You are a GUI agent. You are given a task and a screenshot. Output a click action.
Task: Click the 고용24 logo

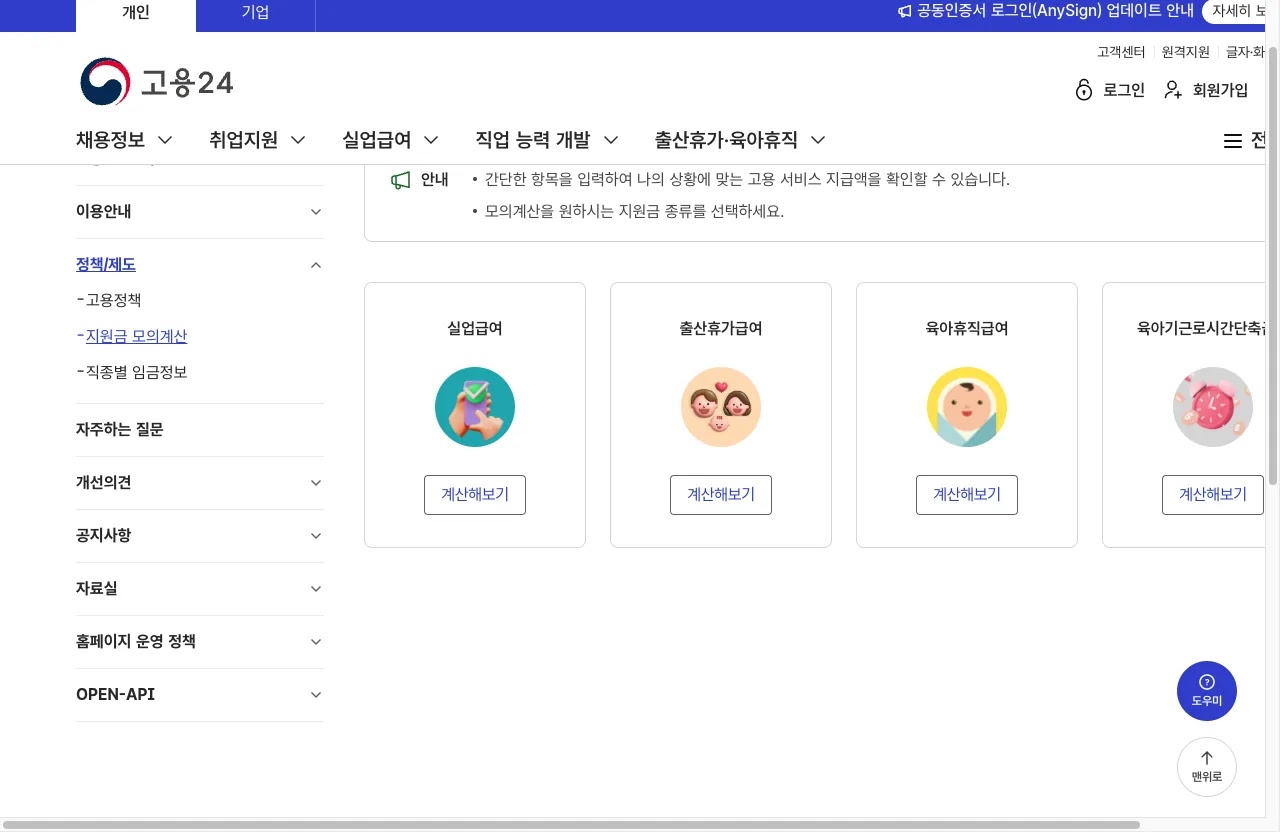[x=157, y=82]
